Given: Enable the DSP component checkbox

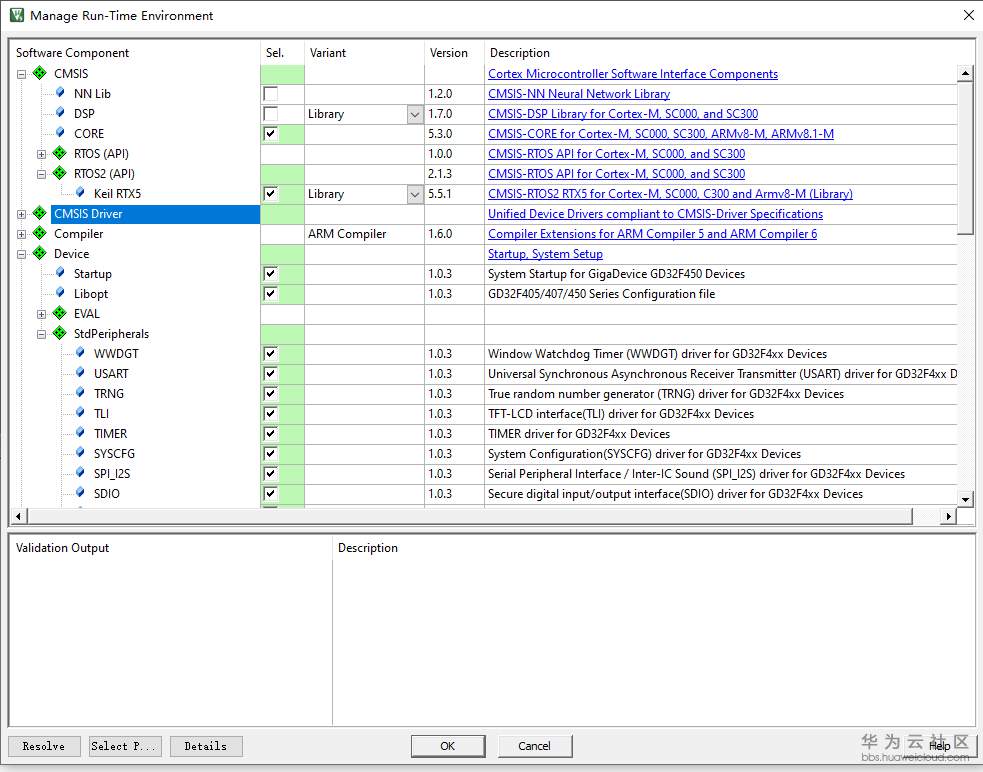Looking at the screenshot, I should coord(270,114).
